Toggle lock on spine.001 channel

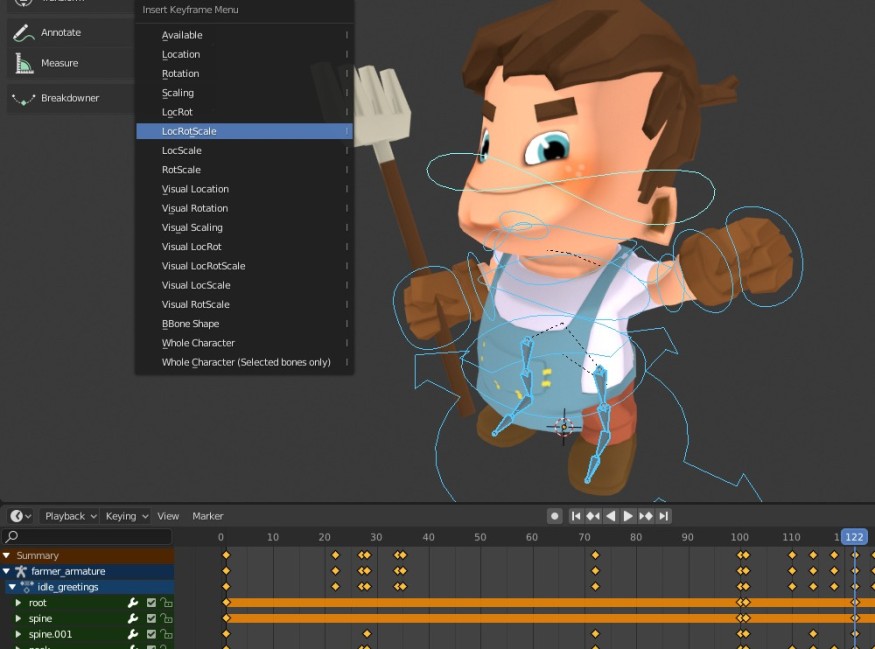166,634
